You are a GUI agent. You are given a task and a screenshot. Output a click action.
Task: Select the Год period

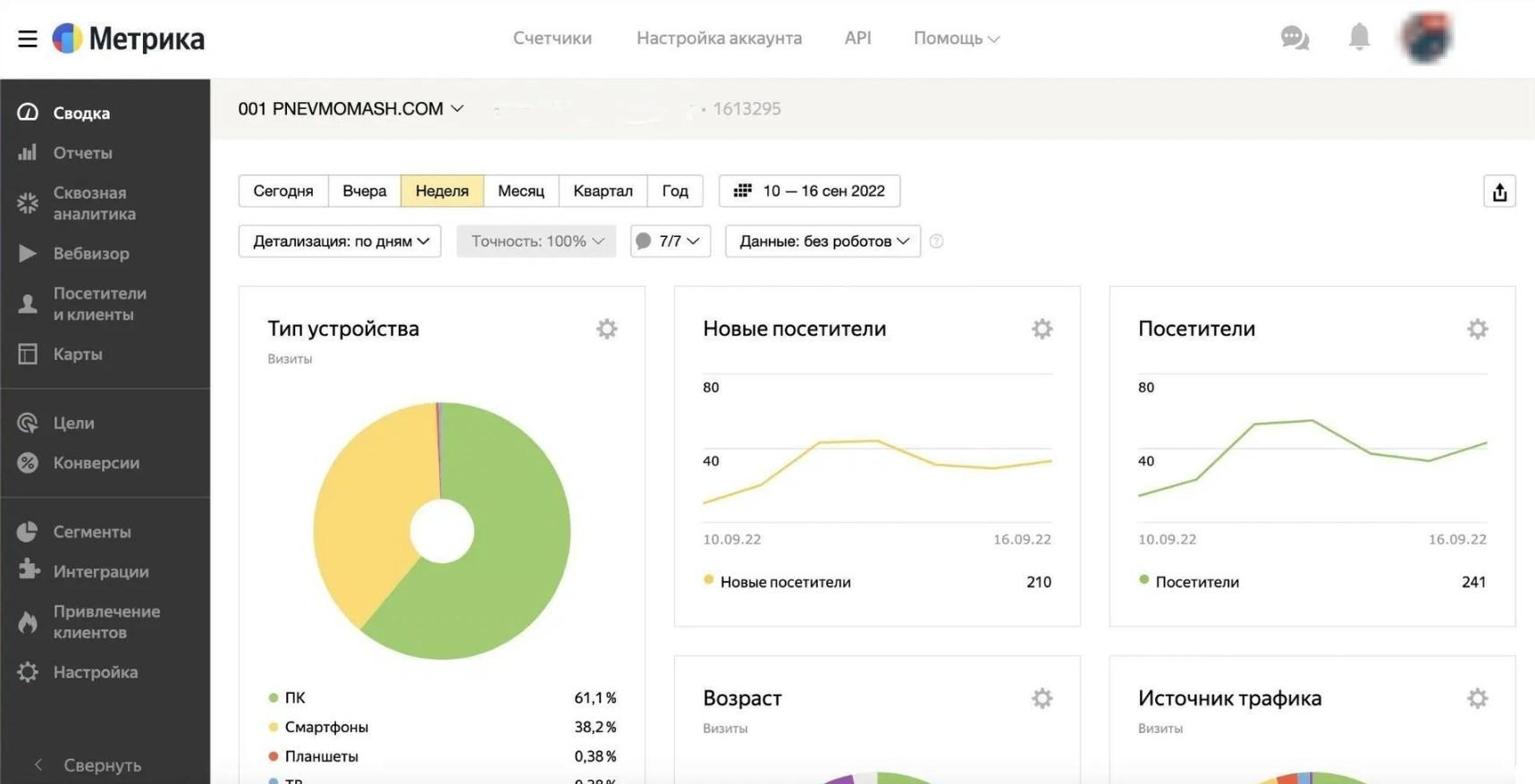tap(675, 191)
